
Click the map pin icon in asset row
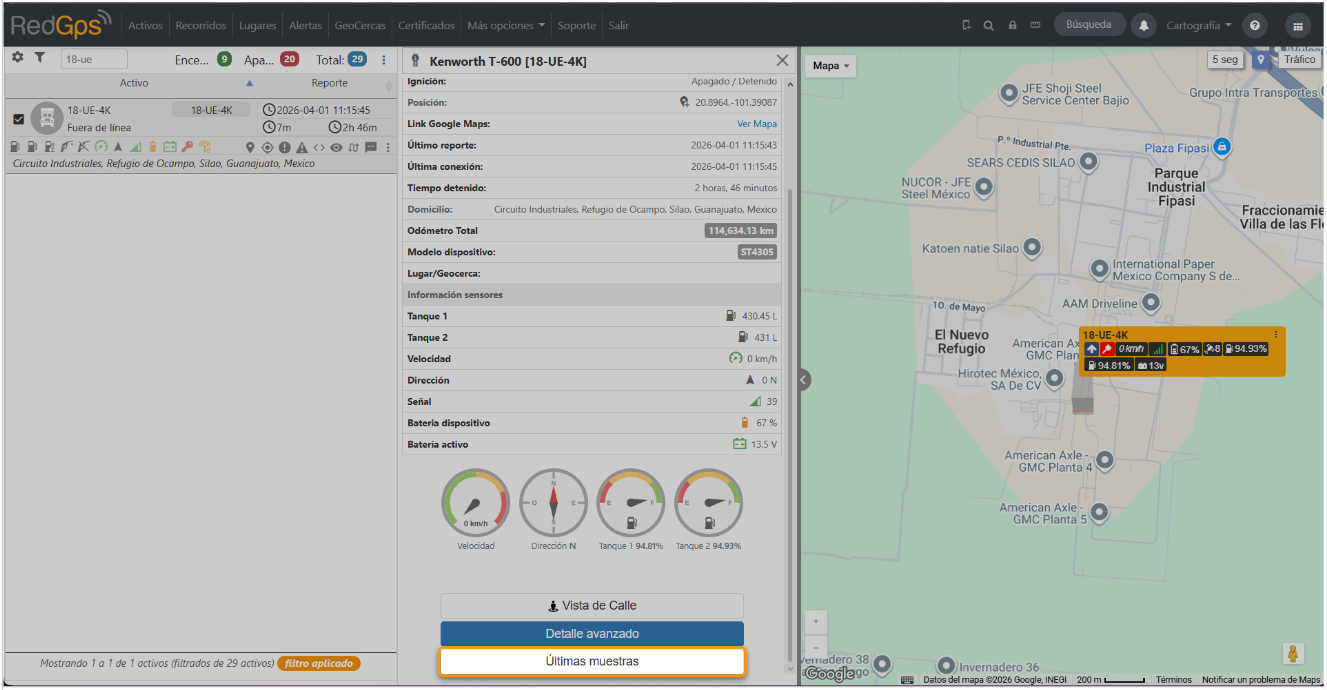click(x=250, y=147)
